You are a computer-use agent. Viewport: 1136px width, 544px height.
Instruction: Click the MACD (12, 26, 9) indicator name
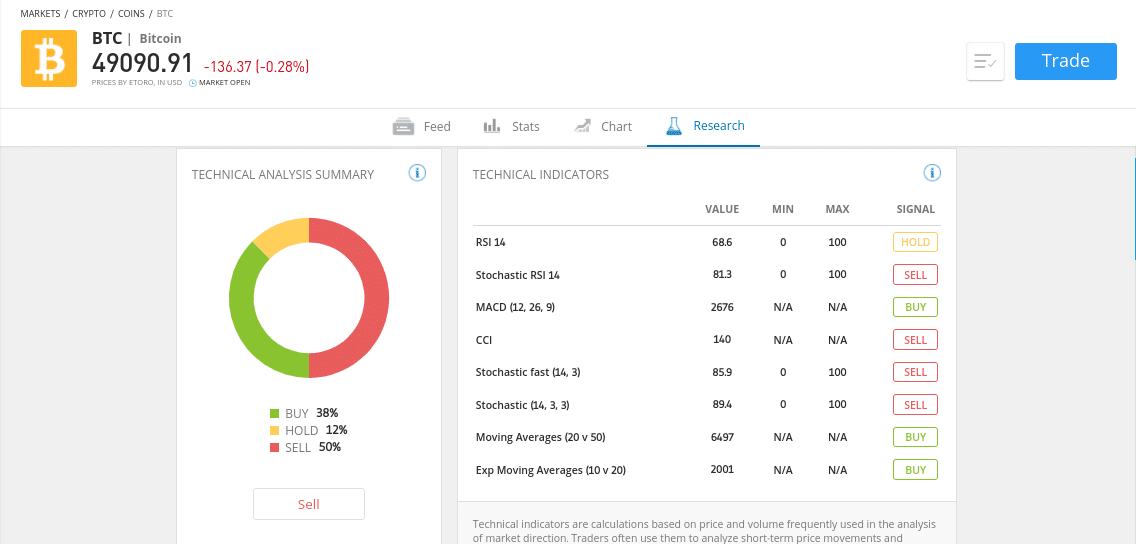515,308
